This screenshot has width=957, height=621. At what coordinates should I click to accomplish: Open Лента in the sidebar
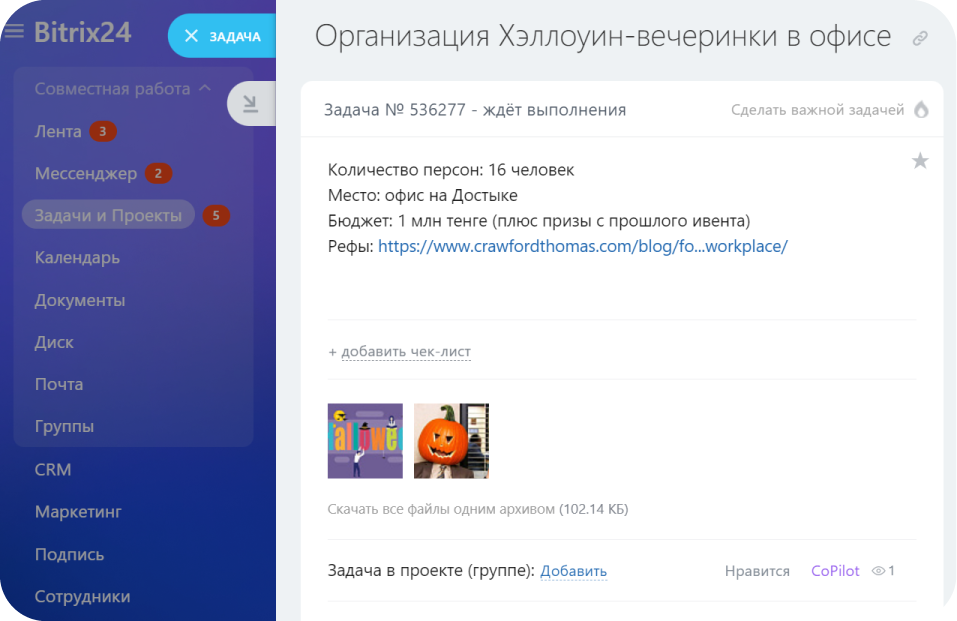[x=58, y=131]
